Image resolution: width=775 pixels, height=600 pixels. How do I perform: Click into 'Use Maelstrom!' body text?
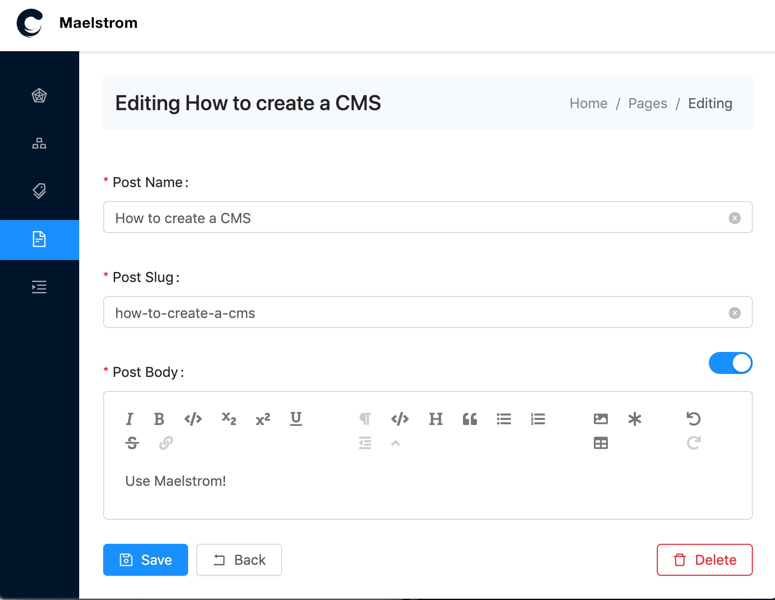[175, 481]
